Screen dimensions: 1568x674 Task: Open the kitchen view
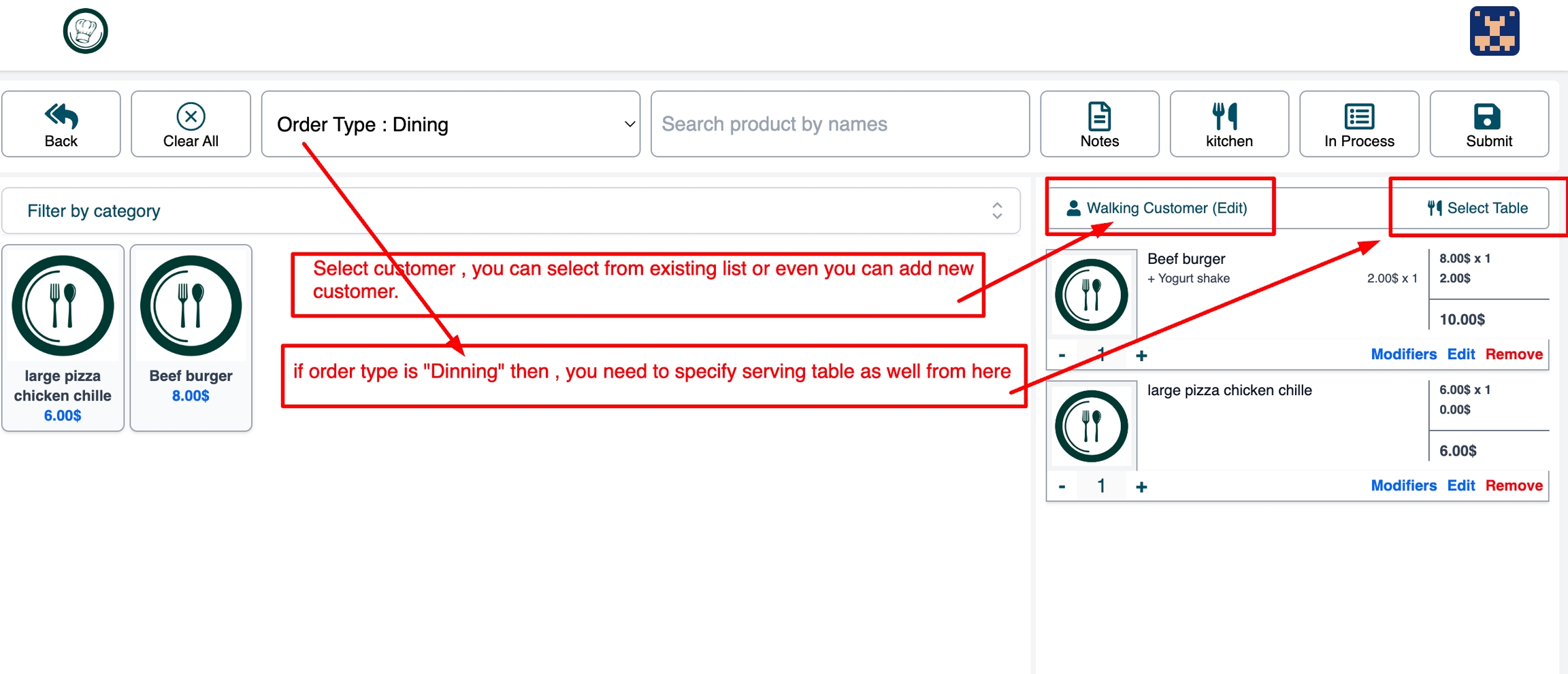(1229, 124)
